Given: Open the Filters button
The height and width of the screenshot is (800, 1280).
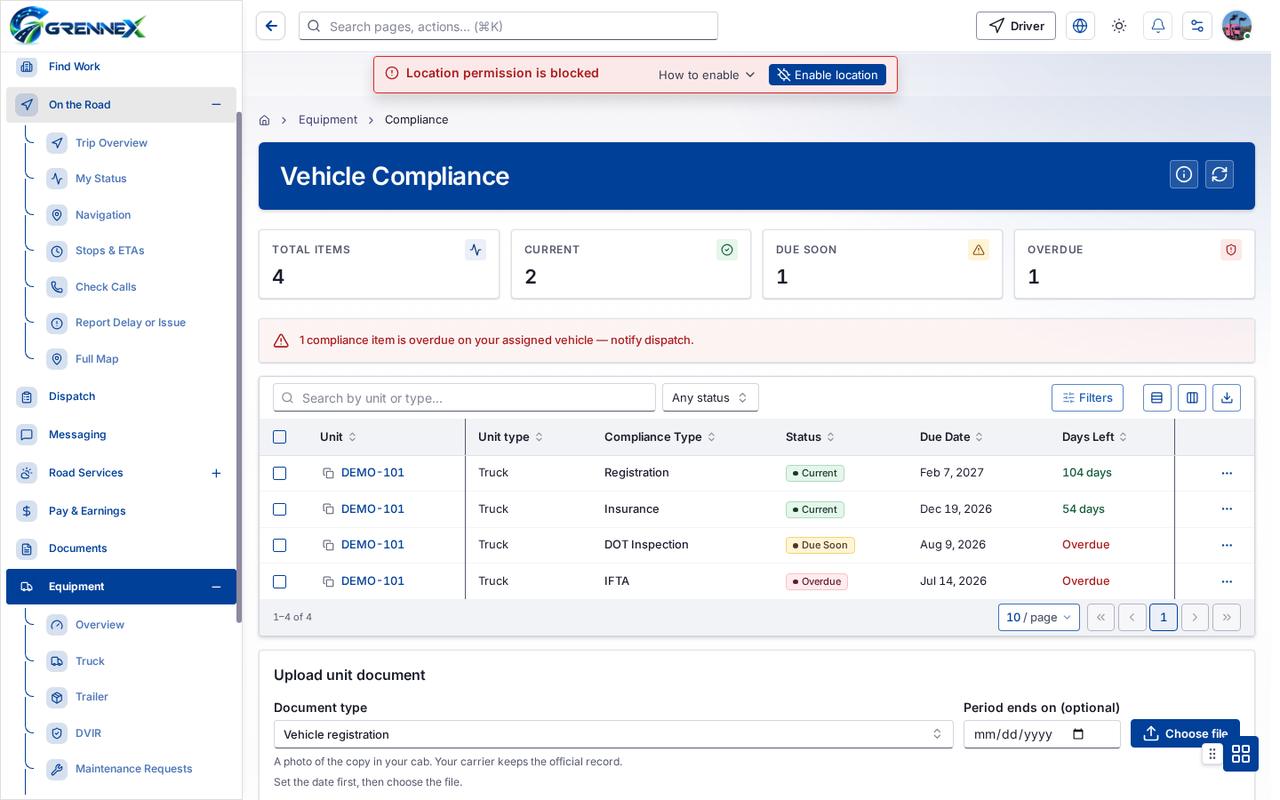Looking at the screenshot, I should pos(1087,398).
